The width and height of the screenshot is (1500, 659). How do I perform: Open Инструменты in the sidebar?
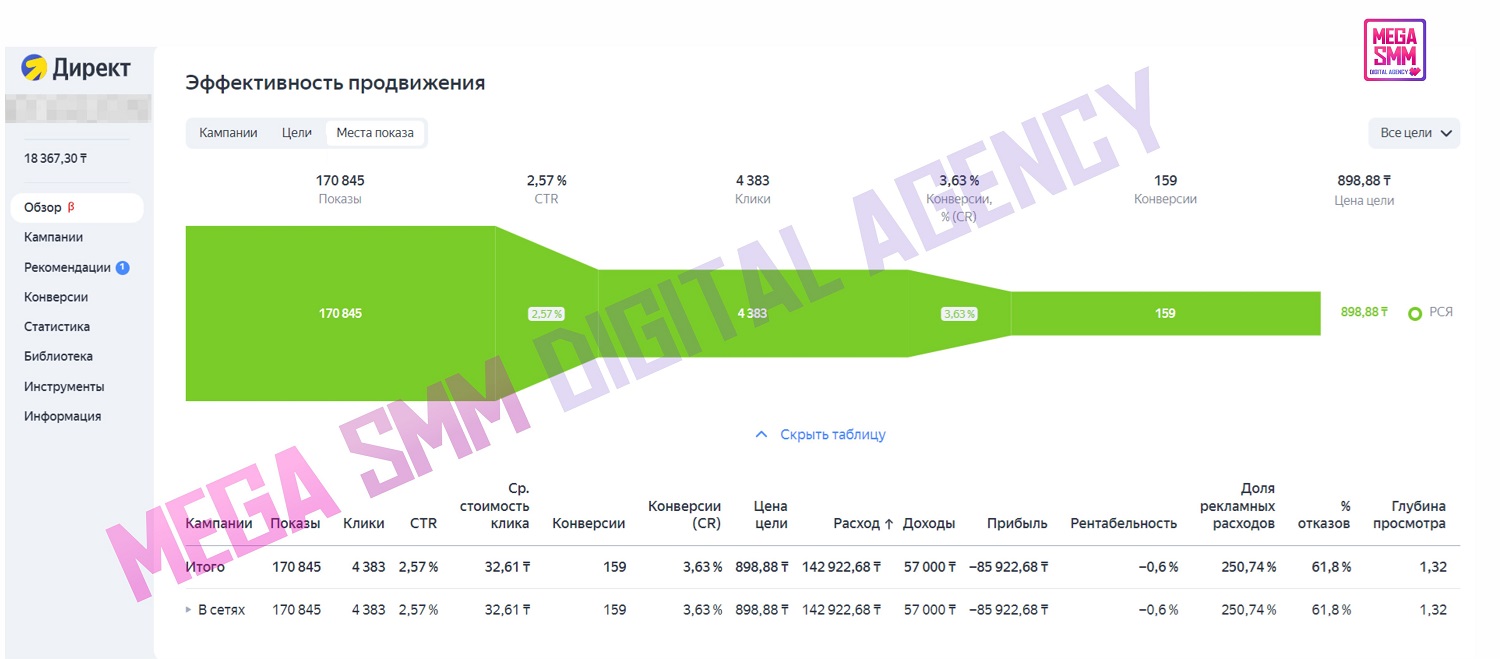tap(64, 386)
